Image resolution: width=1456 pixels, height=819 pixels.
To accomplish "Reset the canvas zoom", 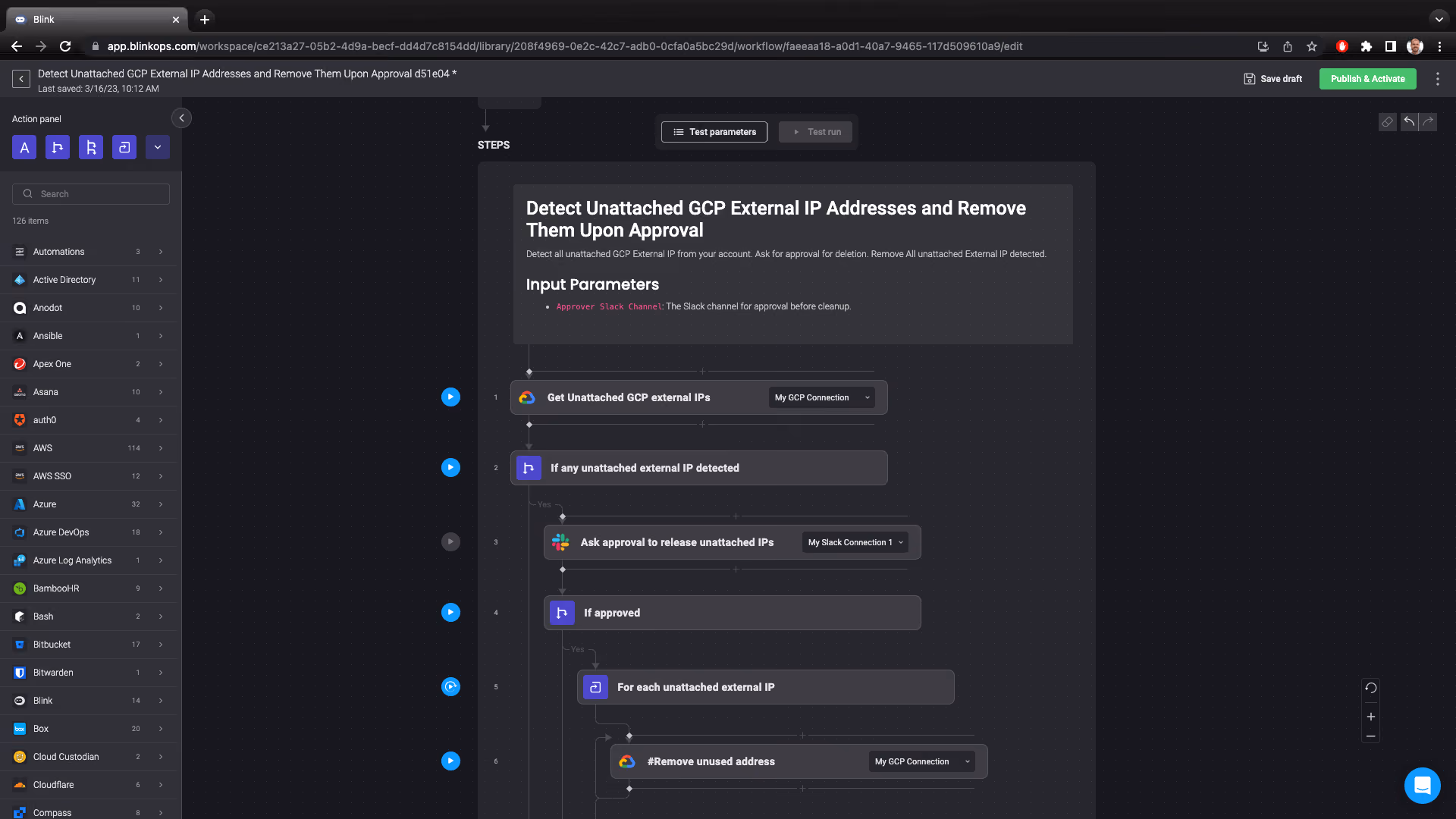I will pyautogui.click(x=1370, y=689).
